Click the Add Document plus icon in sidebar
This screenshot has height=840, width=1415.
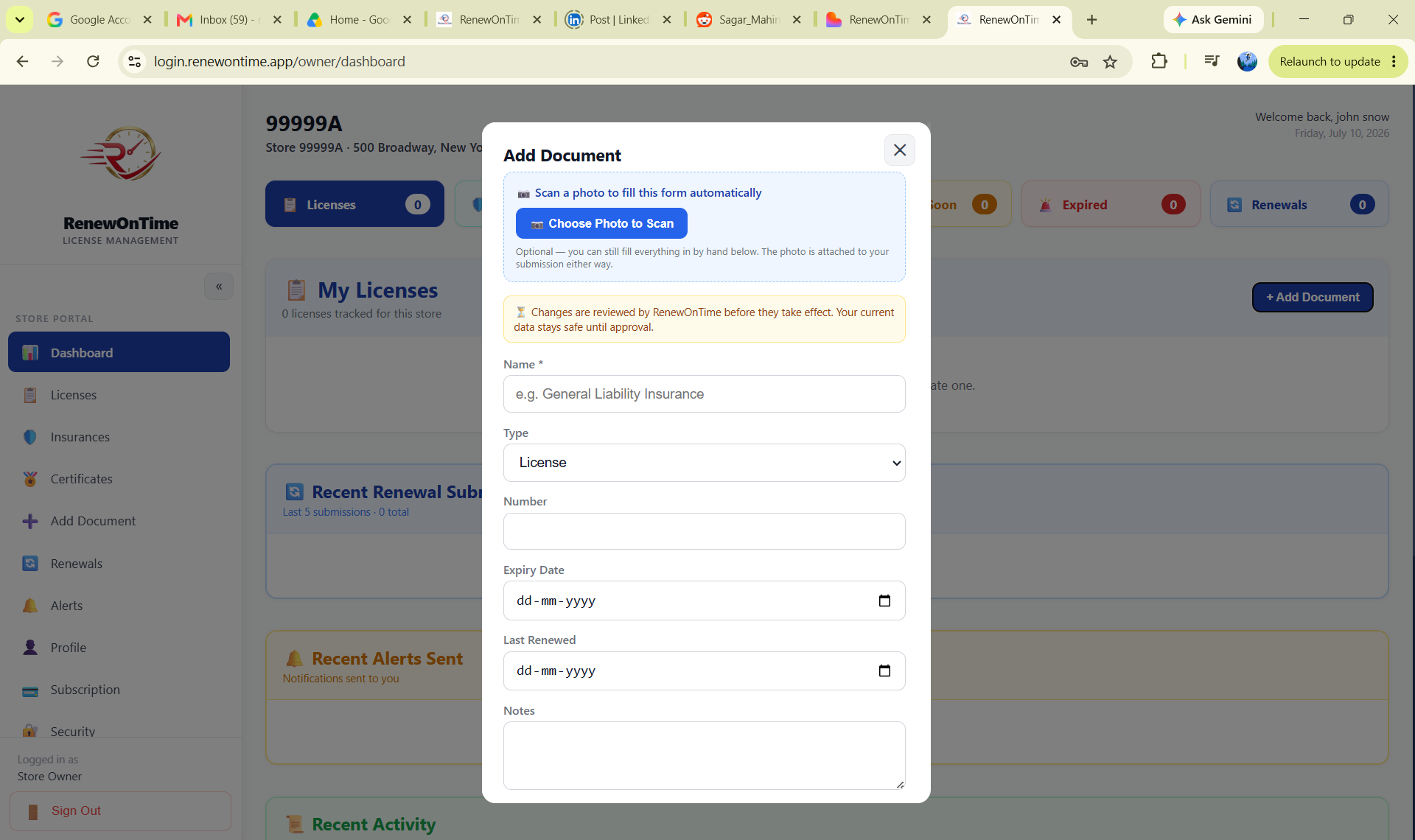tap(30, 521)
